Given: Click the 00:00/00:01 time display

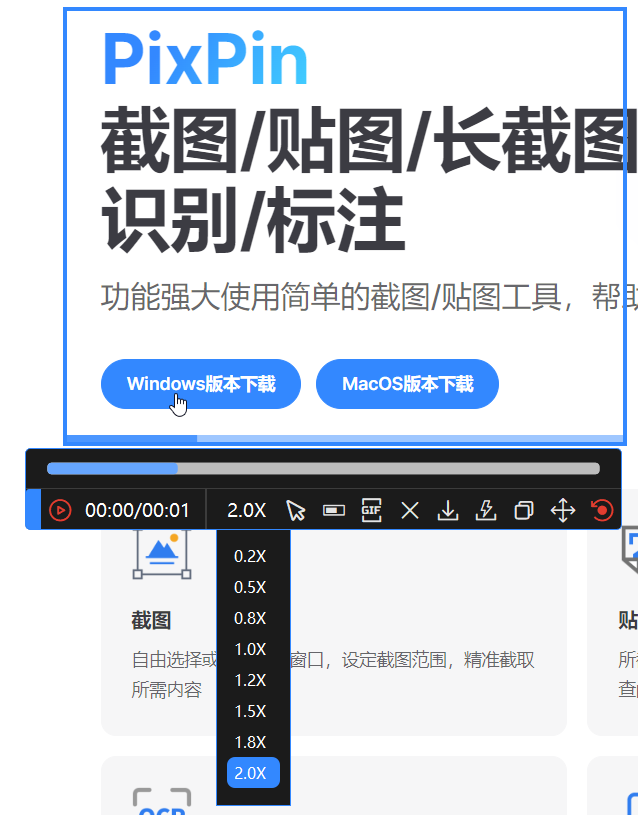Looking at the screenshot, I should (137, 510).
